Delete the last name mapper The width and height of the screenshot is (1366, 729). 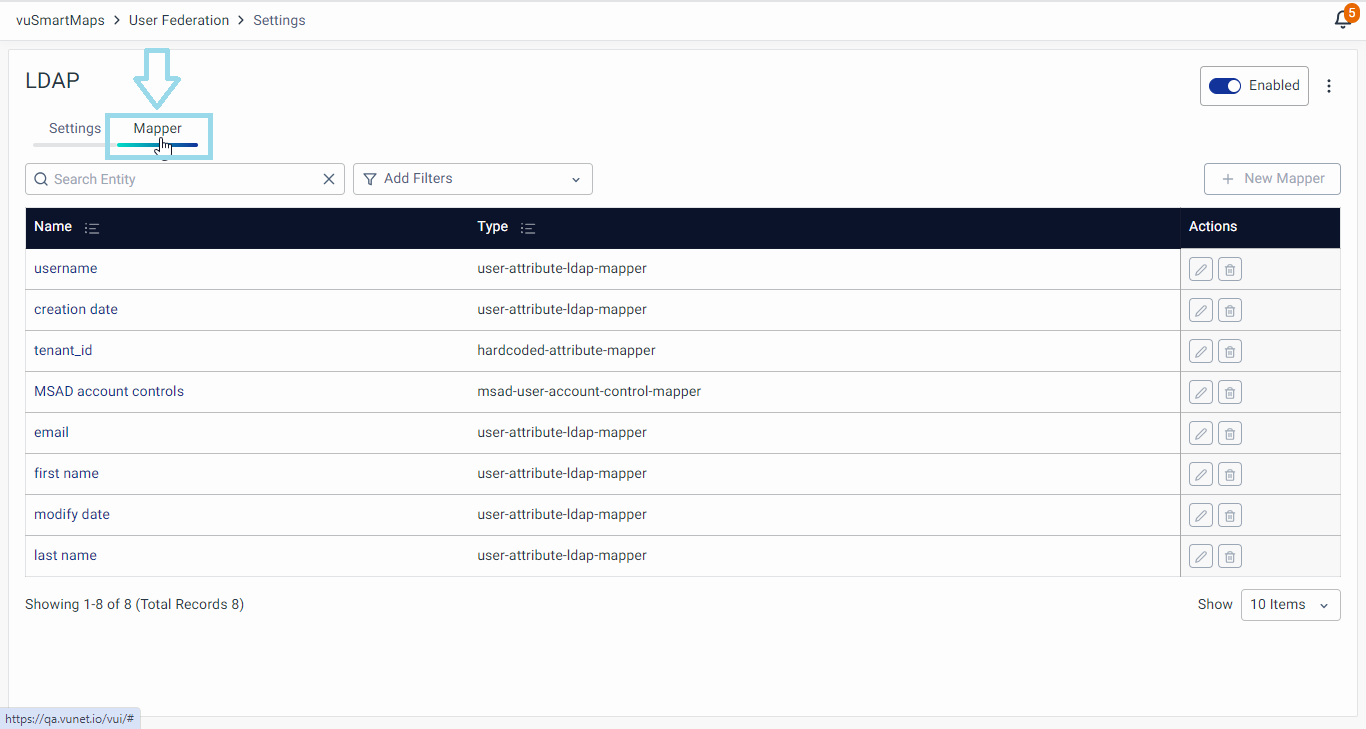[1230, 556]
